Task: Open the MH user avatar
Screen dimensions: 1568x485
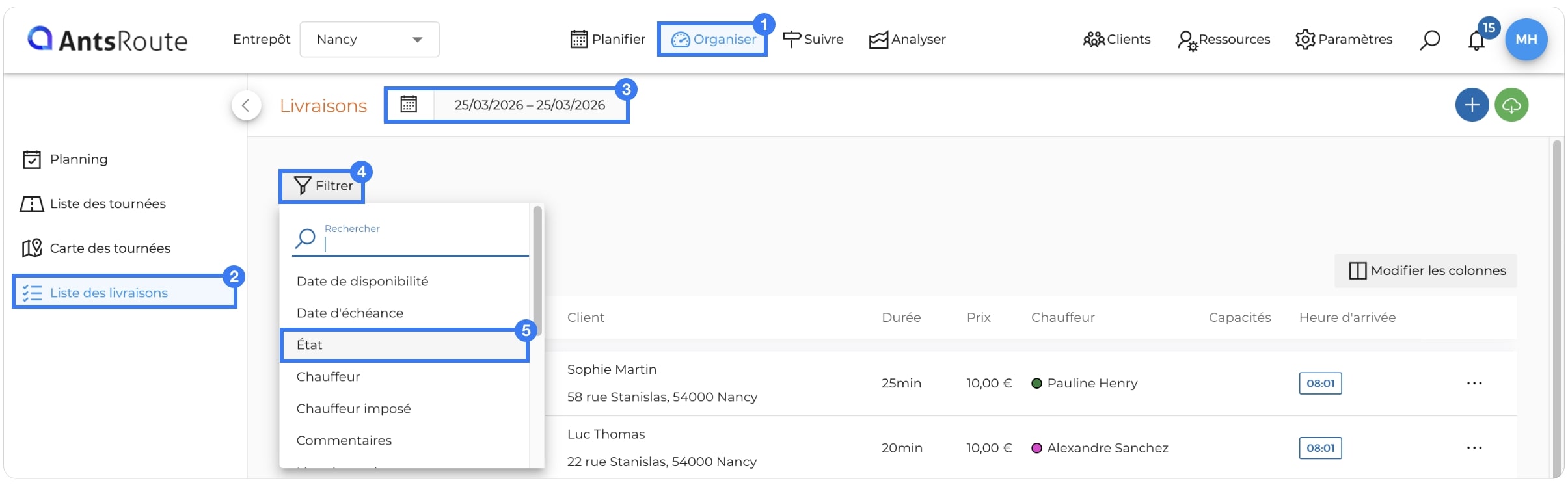Action: click(x=1526, y=39)
